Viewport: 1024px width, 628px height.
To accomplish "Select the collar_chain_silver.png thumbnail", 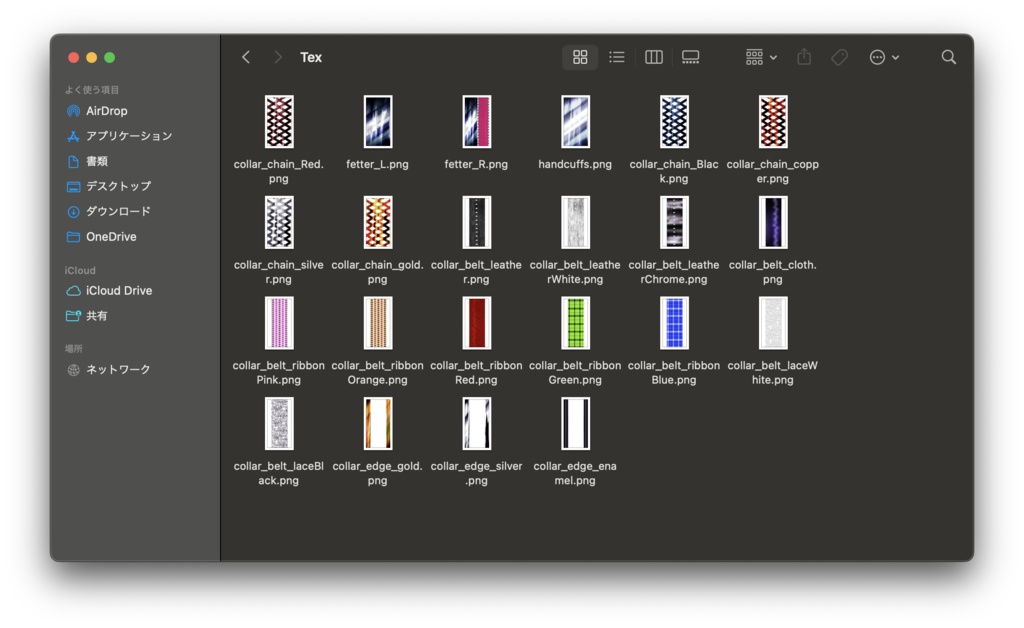I will tap(279, 223).
